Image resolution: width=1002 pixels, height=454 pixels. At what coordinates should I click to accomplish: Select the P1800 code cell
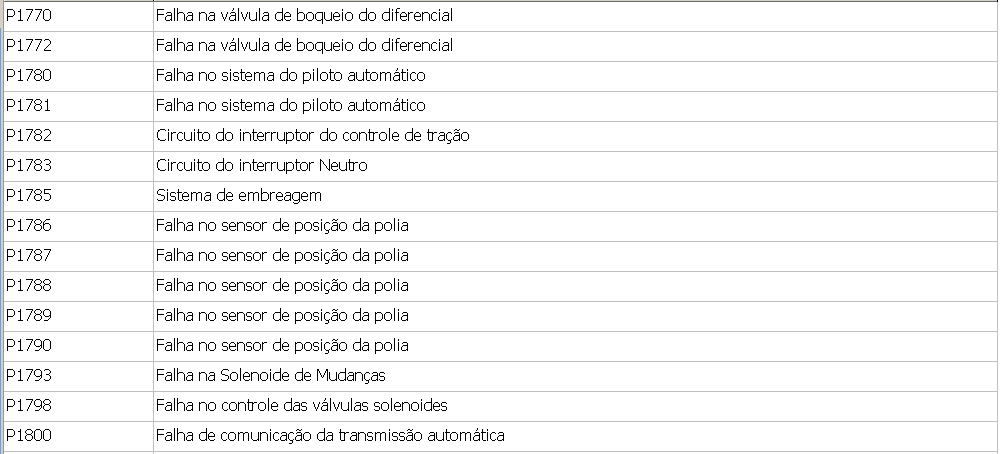coord(29,436)
